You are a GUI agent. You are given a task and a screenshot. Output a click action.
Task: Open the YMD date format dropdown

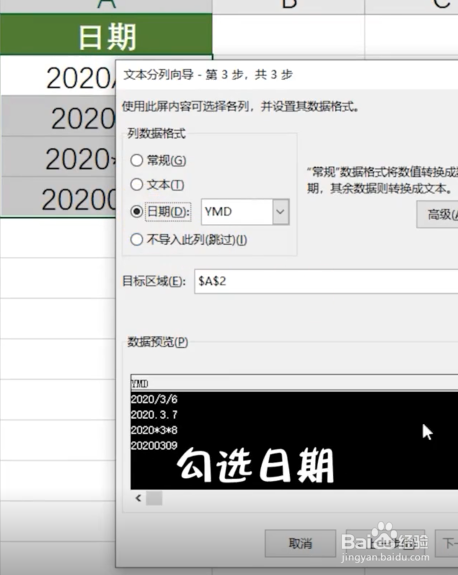coord(281,212)
